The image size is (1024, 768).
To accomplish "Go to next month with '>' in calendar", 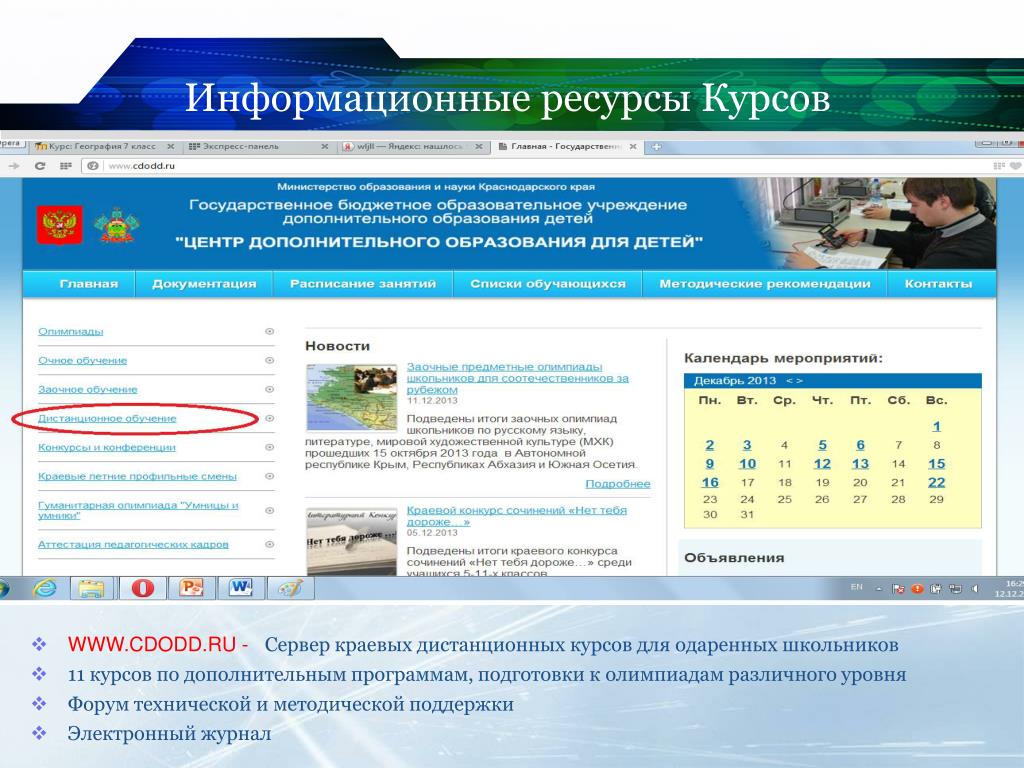I will 799,381.
